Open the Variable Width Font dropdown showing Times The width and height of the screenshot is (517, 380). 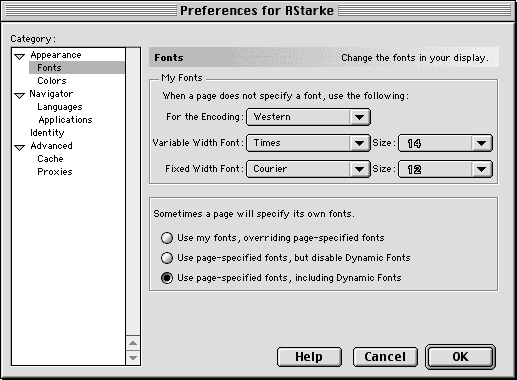point(308,143)
